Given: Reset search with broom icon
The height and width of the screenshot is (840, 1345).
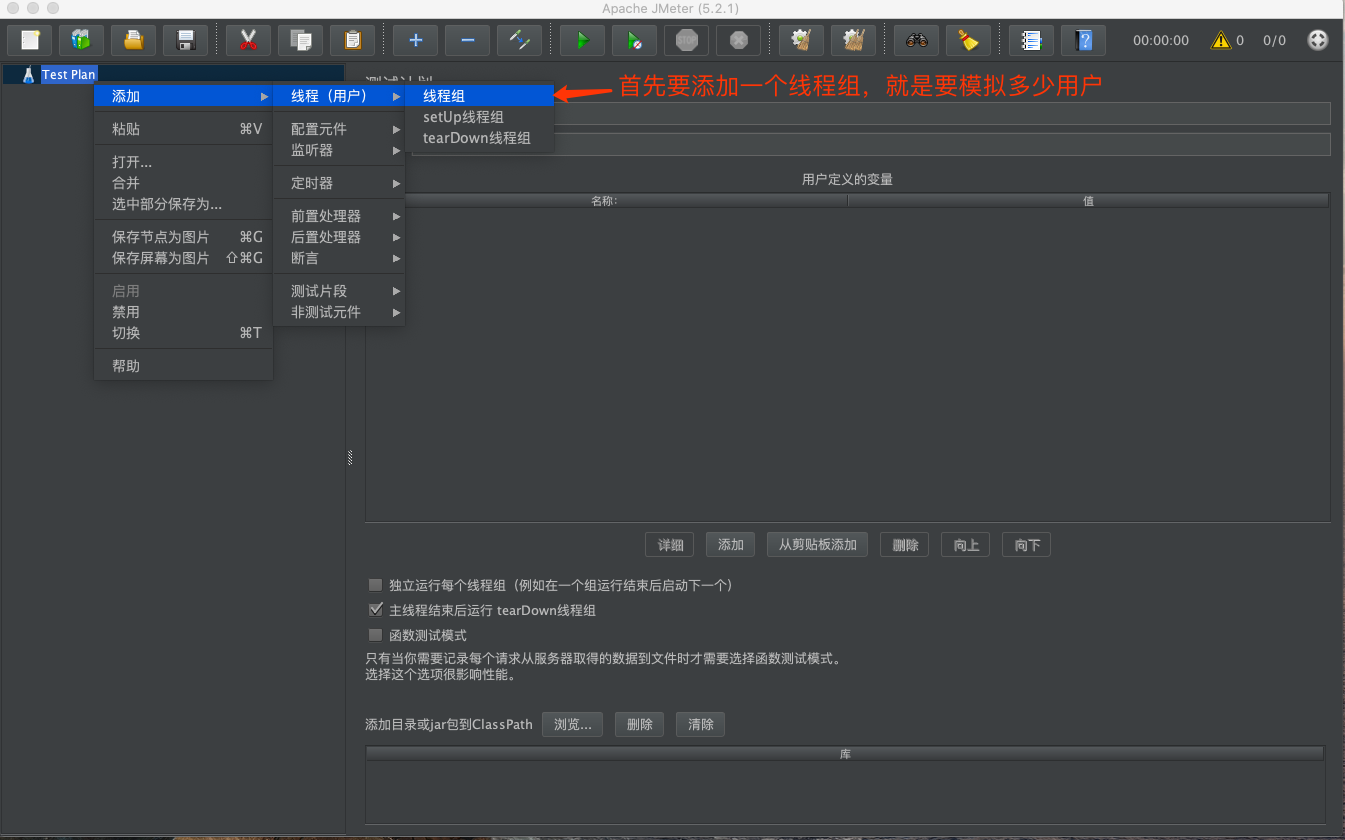Looking at the screenshot, I should click(x=968, y=41).
